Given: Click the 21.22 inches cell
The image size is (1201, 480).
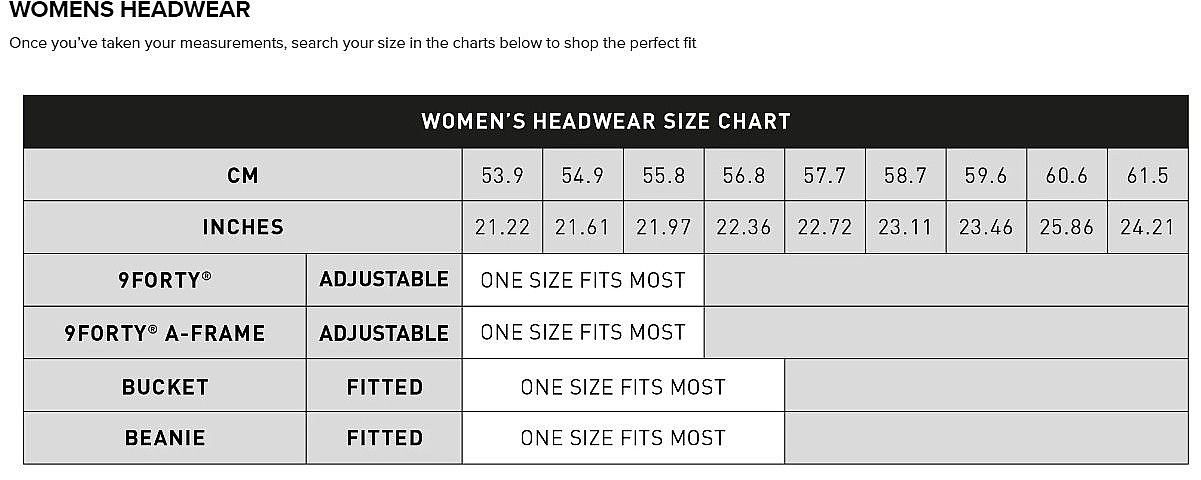Looking at the screenshot, I should 502,227.
